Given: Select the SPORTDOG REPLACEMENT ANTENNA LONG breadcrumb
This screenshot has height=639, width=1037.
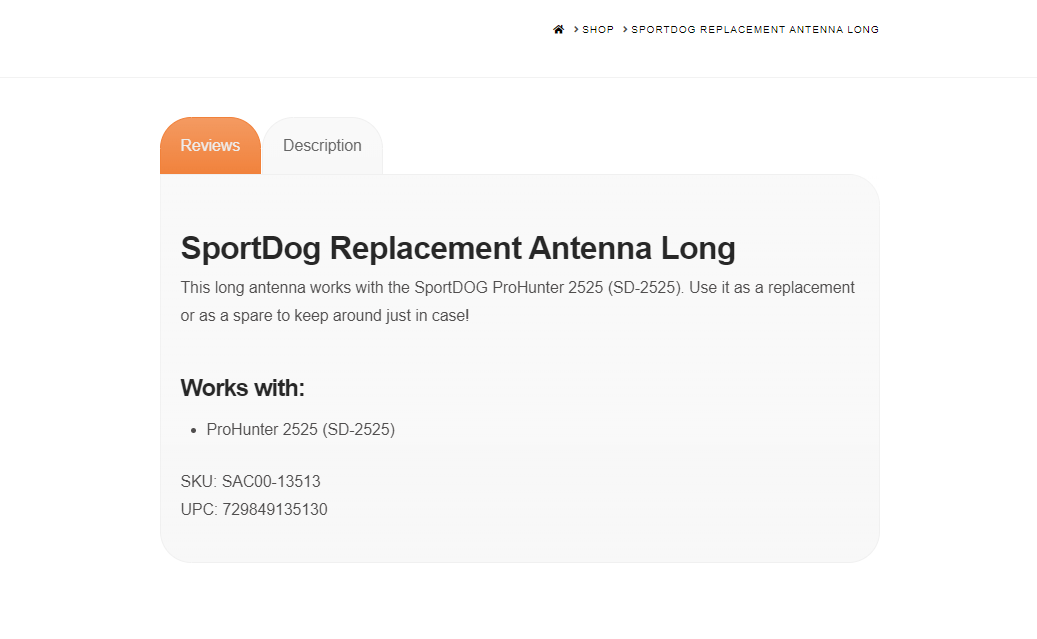Looking at the screenshot, I should [x=755, y=29].
